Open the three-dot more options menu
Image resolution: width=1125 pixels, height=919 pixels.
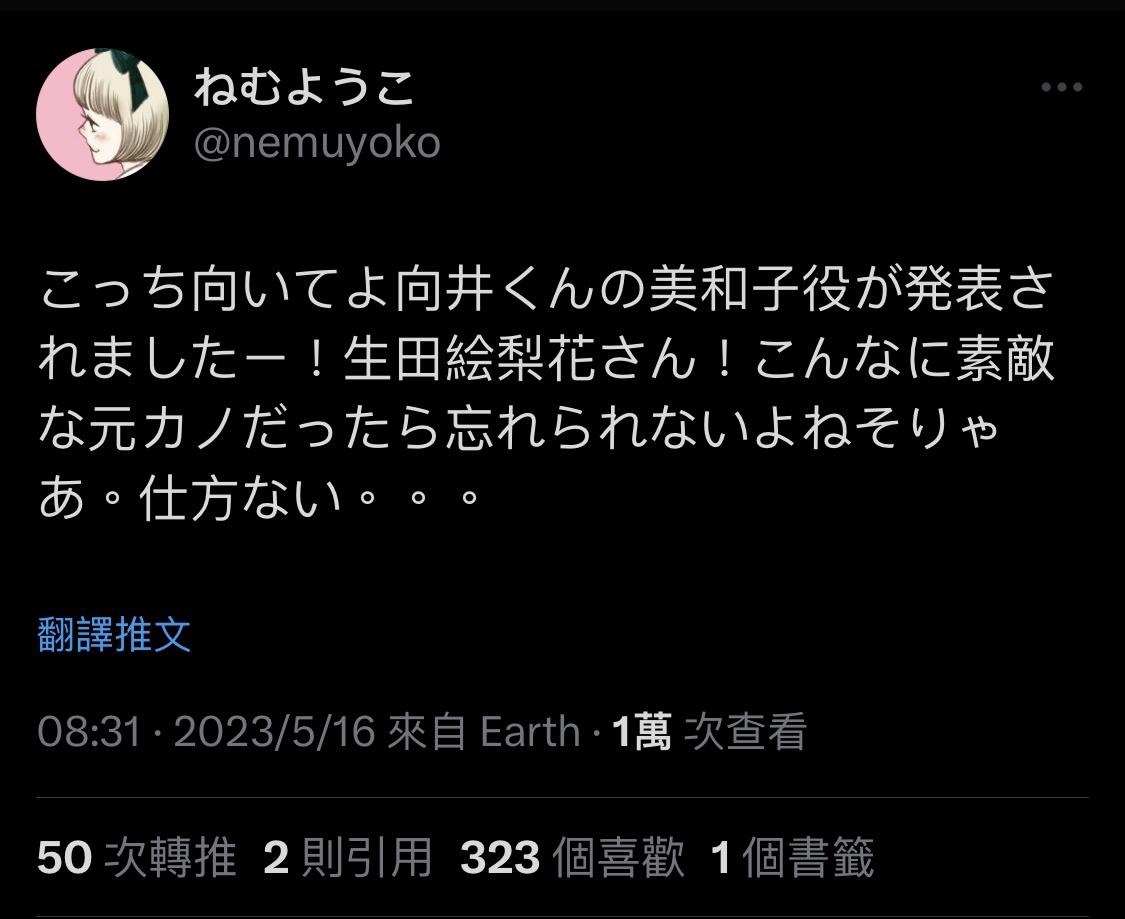tap(1061, 88)
